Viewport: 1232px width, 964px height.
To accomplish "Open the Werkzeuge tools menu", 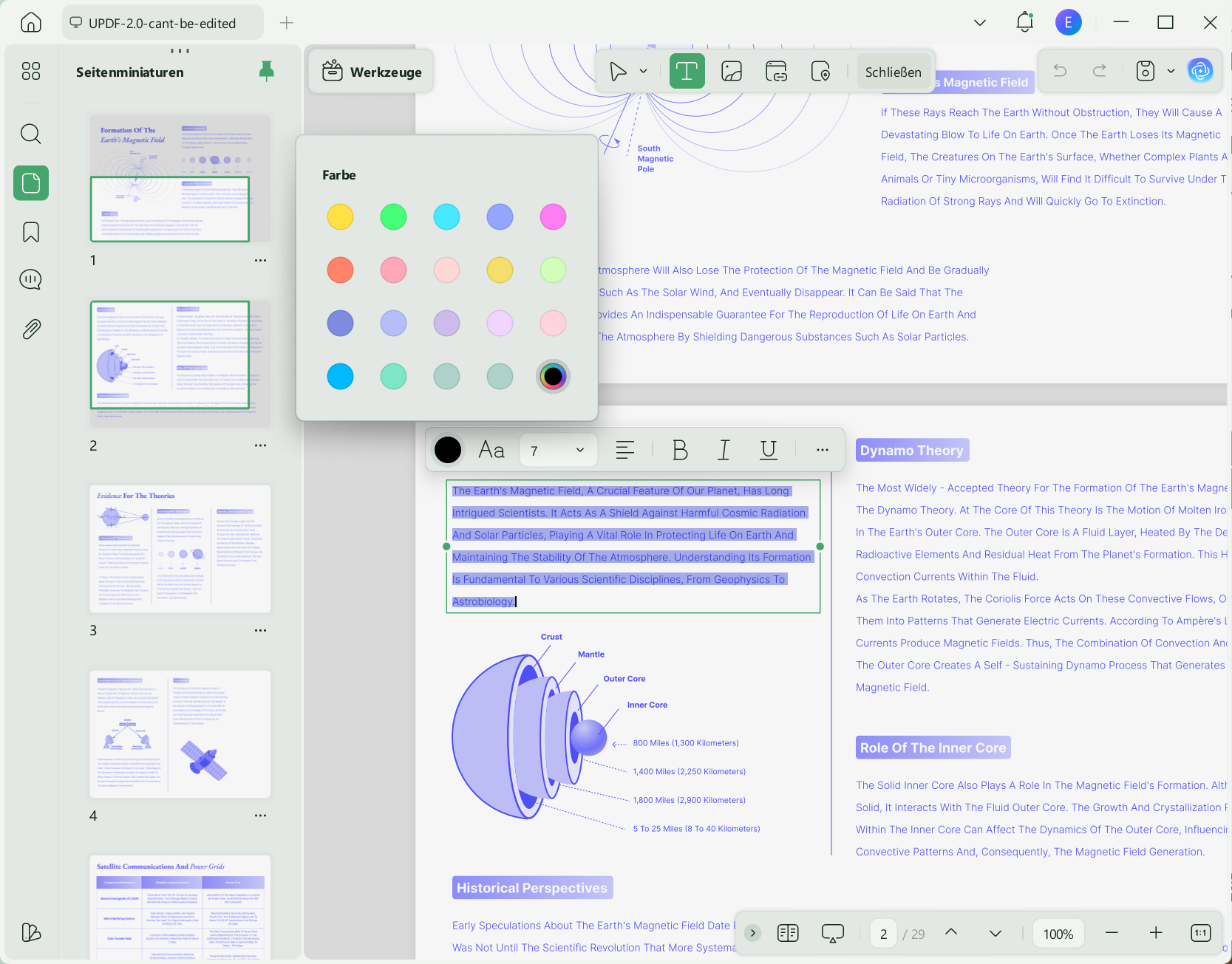I will (x=372, y=72).
